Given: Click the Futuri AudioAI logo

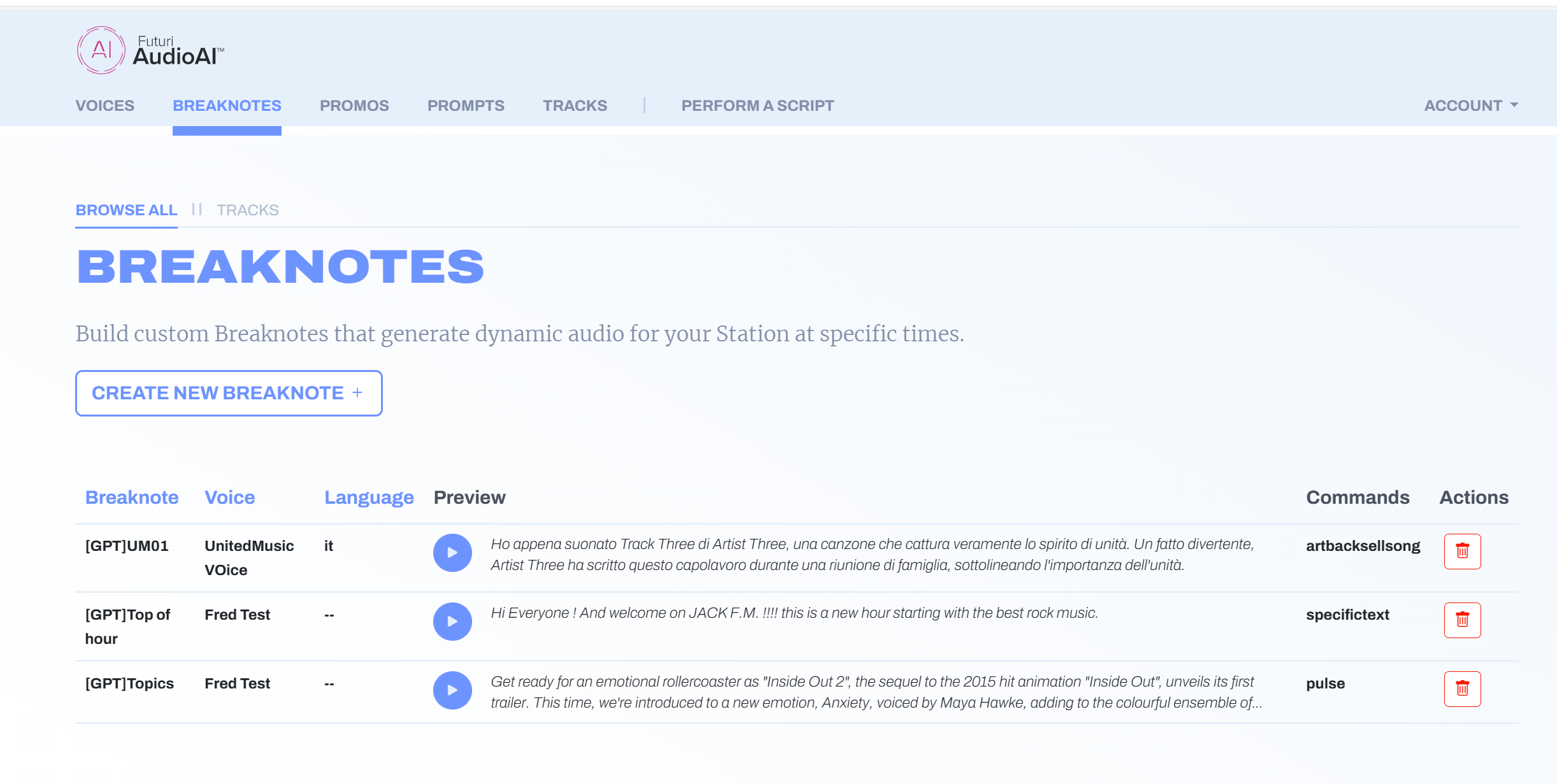Looking at the screenshot, I should click(x=150, y=51).
